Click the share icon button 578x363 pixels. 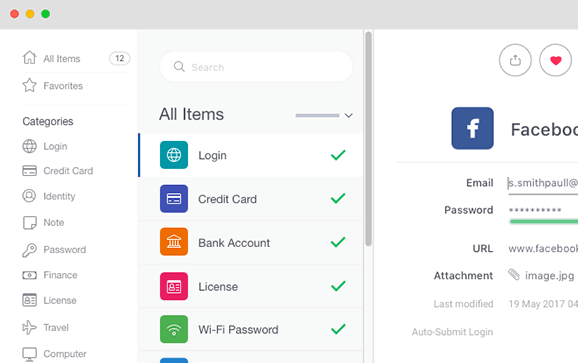coord(515,60)
